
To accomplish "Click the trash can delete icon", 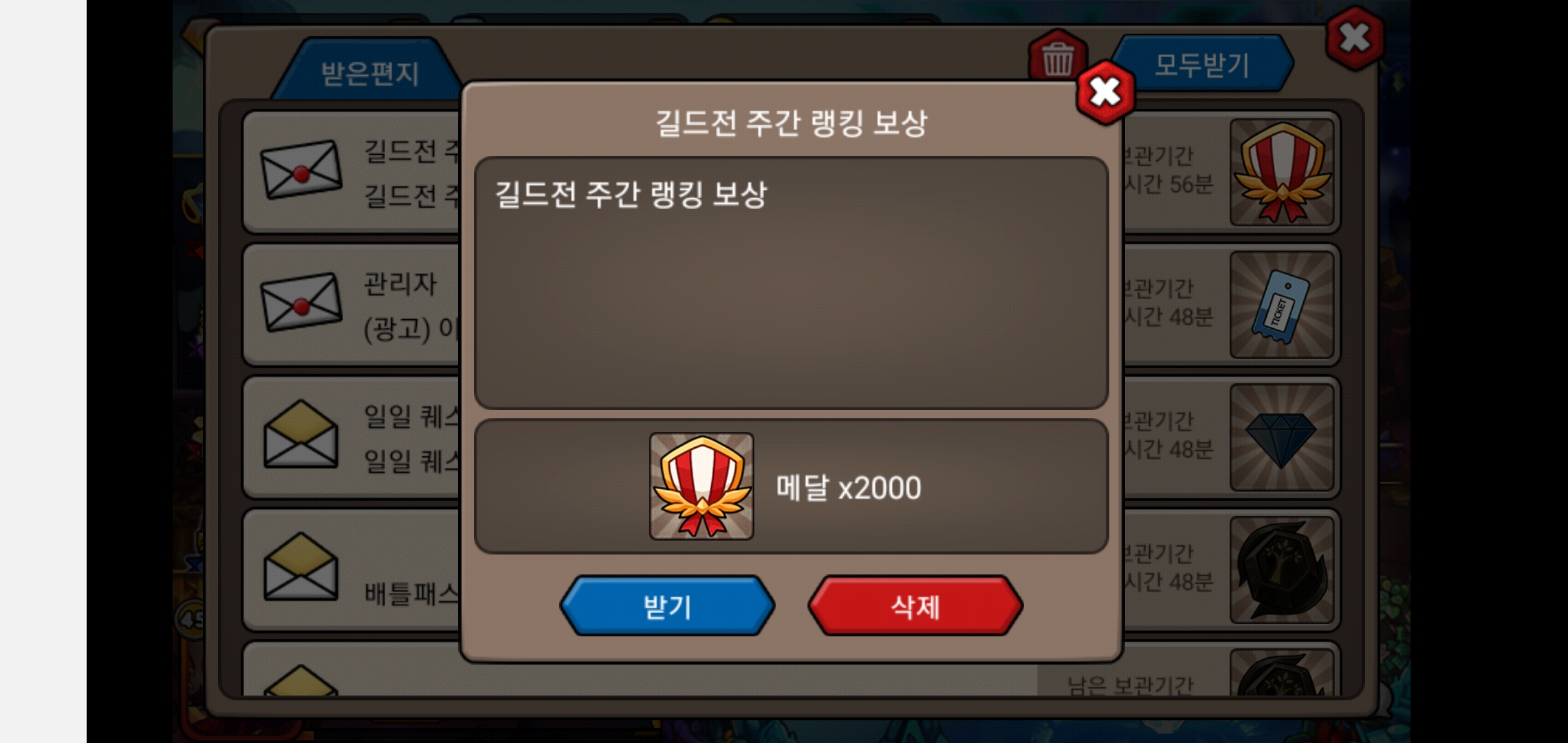I will (1057, 58).
